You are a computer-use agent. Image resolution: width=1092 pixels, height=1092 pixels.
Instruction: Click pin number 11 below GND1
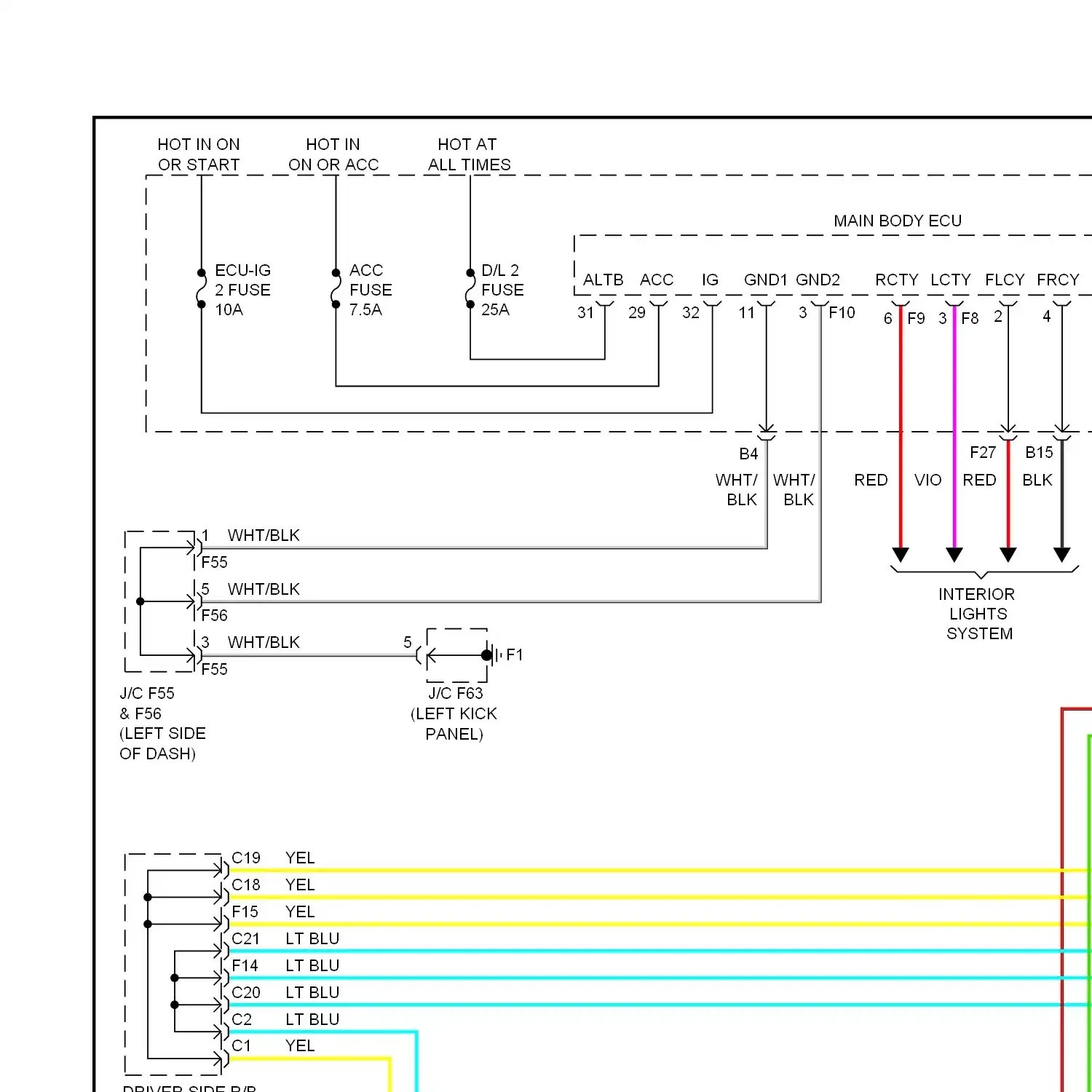click(x=746, y=312)
